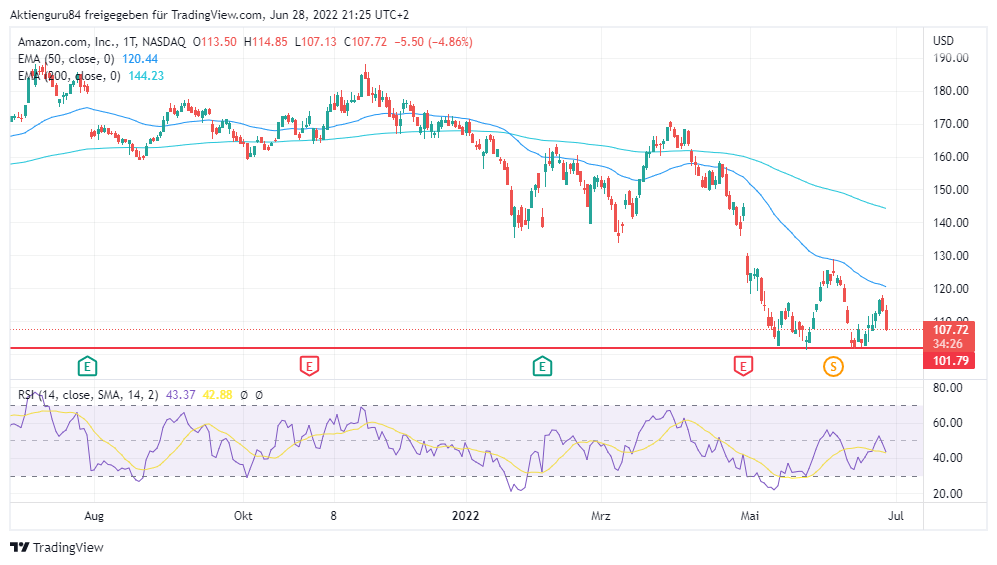Click the EMA 200 value 144.23

[146, 76]
